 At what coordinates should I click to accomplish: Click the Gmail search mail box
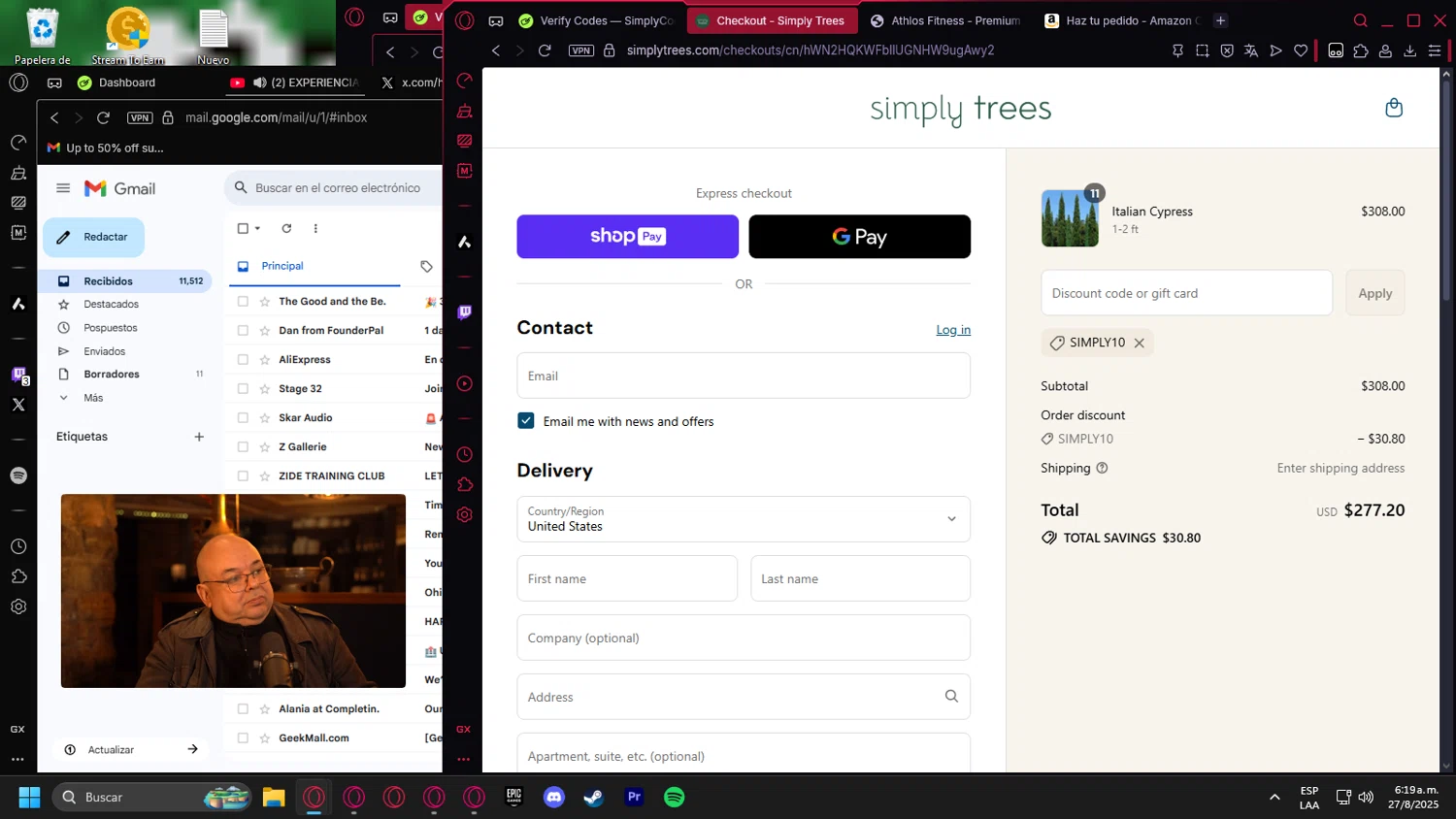click(332, 188)
